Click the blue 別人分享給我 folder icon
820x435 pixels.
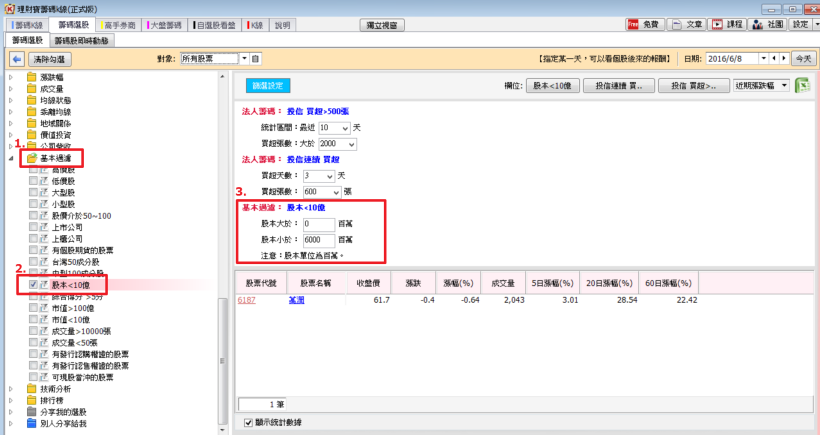point(32,423)
